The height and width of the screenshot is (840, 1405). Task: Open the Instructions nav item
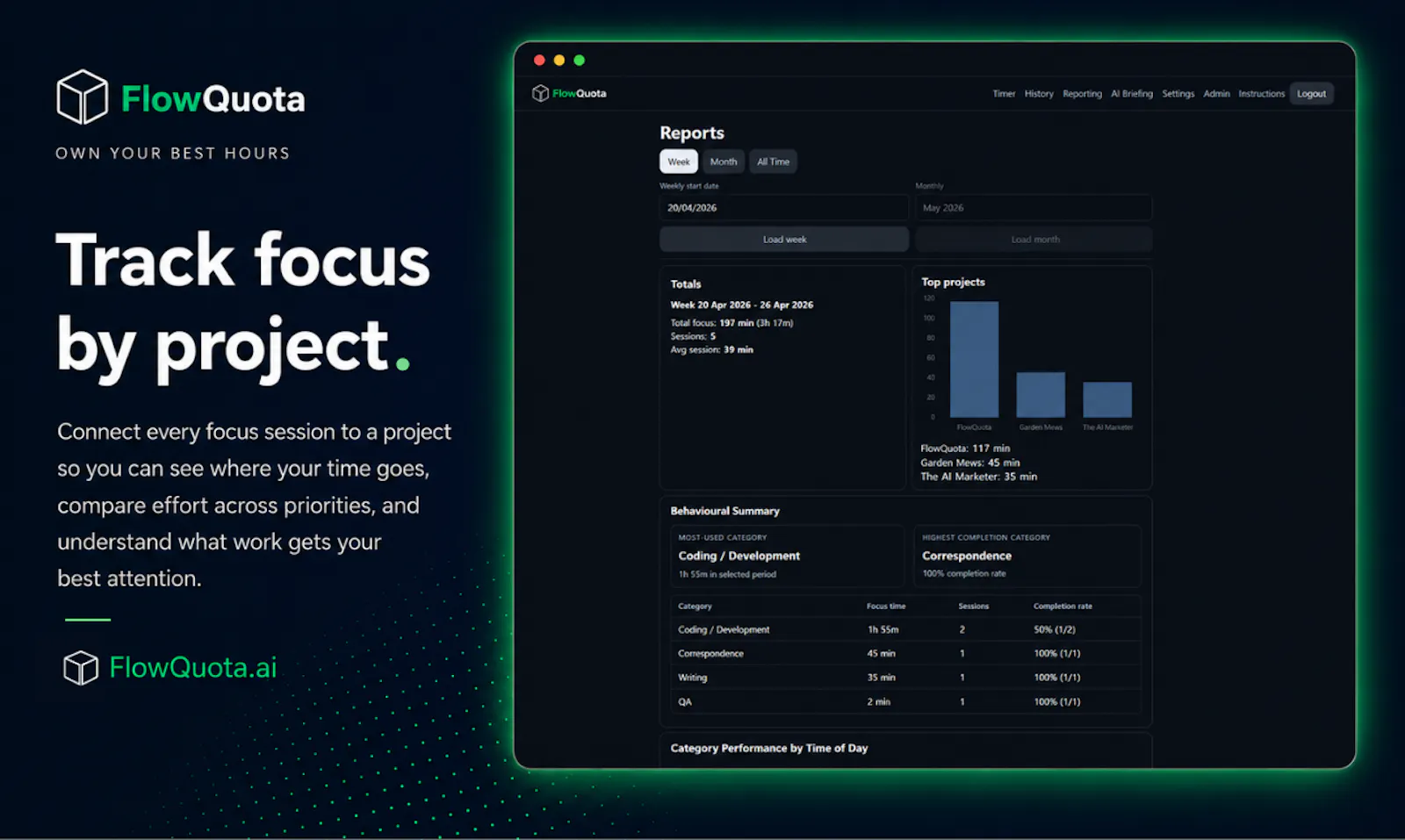1261,94
